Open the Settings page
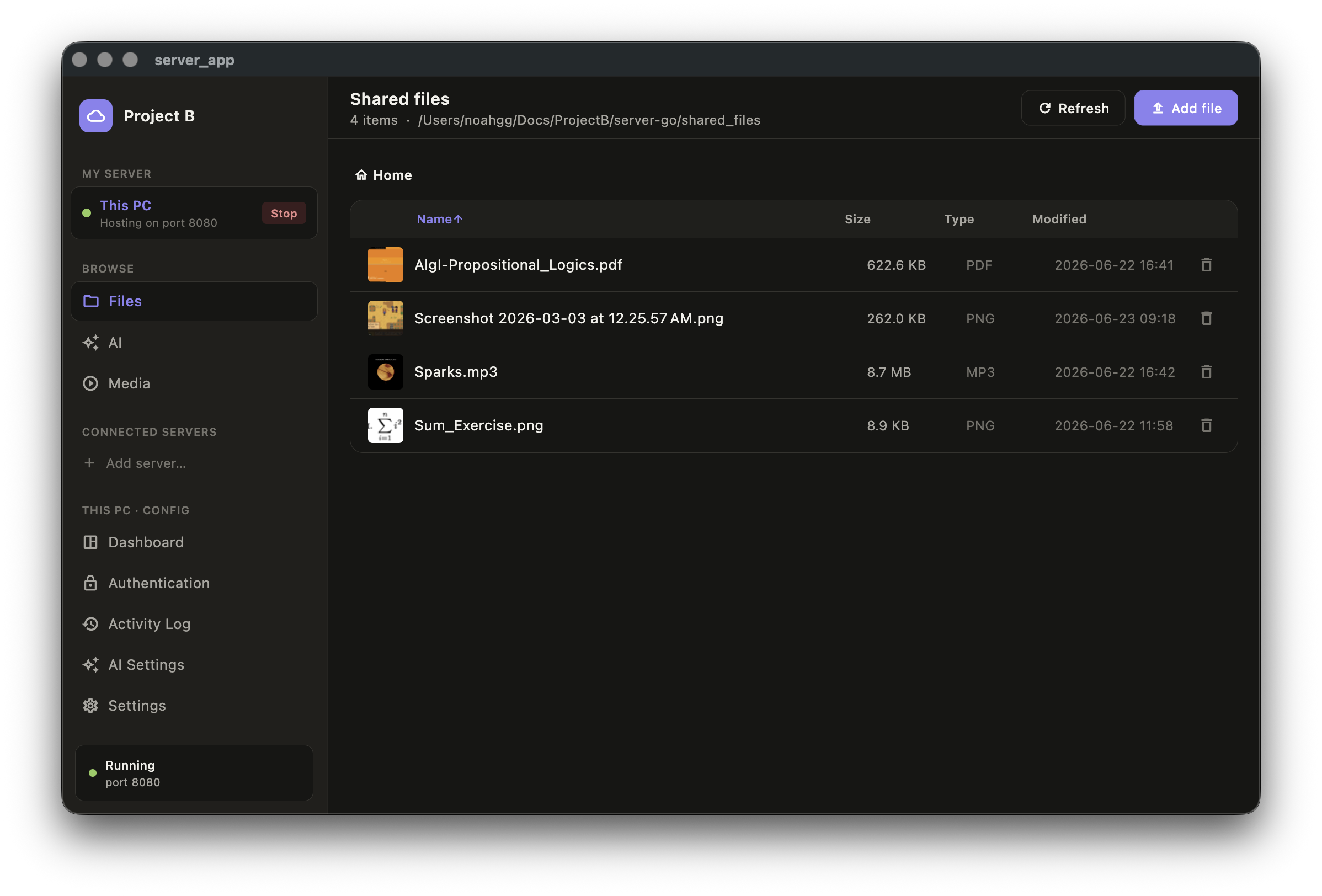 [194, 706]
